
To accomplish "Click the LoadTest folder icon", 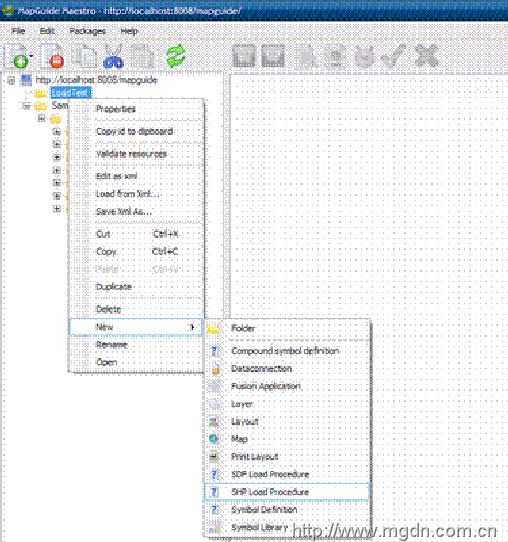I will coord(41,93).
